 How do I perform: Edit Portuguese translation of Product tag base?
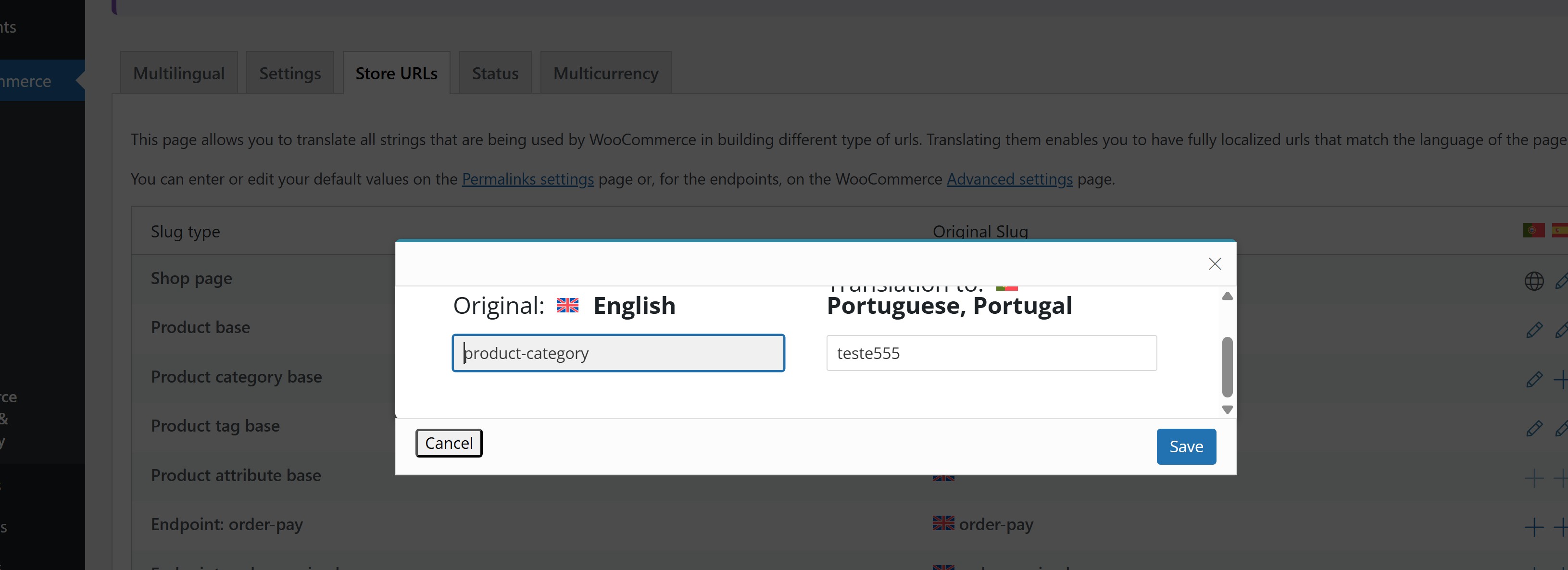click(1534, 428)
